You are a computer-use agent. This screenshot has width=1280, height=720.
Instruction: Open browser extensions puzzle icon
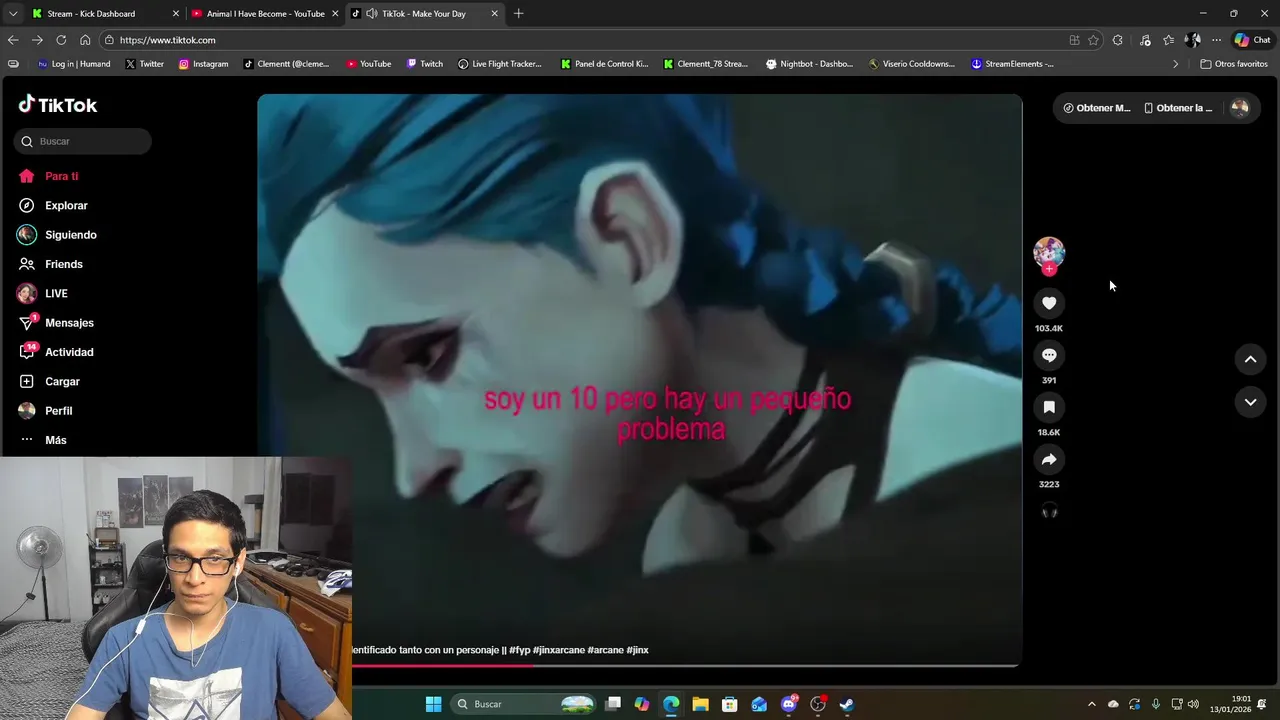click(x=1118, y=40)
